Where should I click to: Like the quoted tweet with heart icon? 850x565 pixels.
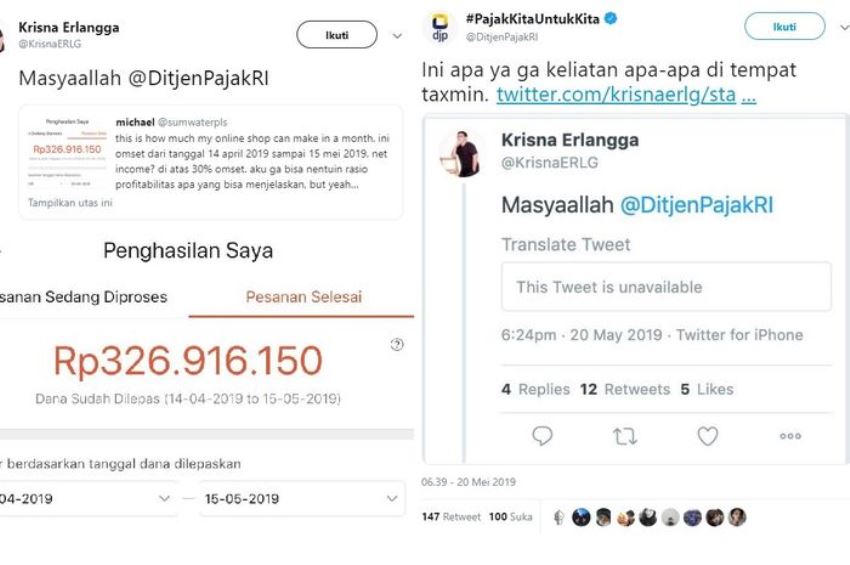coord(707,436)
